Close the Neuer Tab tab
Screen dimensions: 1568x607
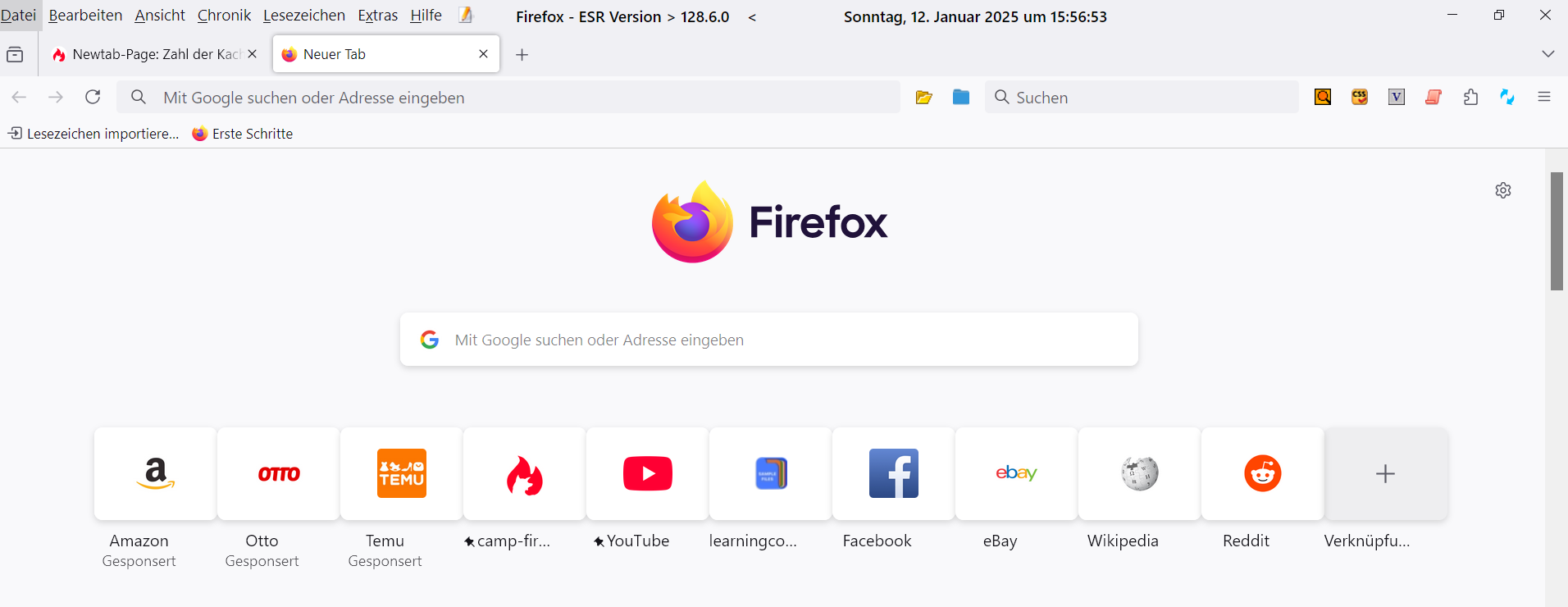tap(484, 54)
